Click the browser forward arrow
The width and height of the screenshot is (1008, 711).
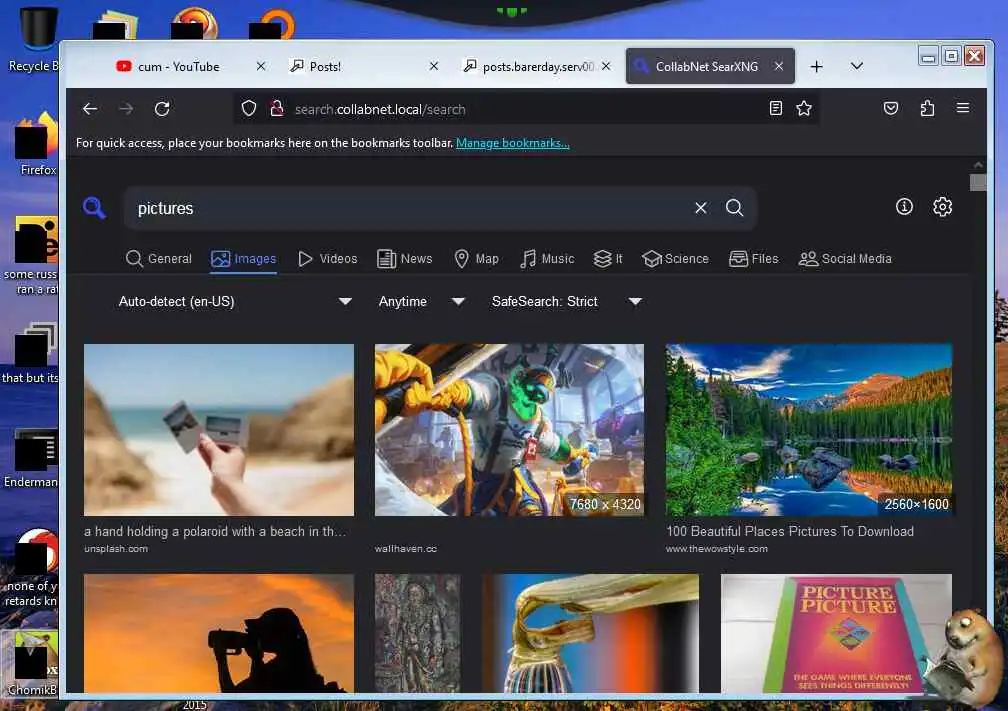(x=126, y=109)
